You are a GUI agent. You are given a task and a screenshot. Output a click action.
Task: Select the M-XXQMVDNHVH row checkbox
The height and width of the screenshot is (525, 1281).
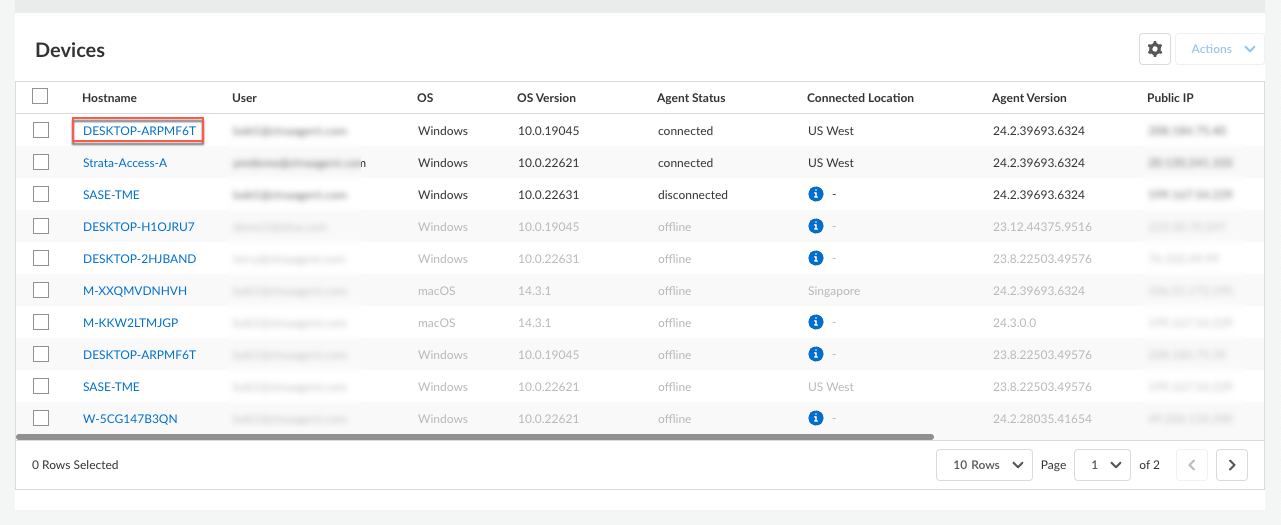click(40, 290)
